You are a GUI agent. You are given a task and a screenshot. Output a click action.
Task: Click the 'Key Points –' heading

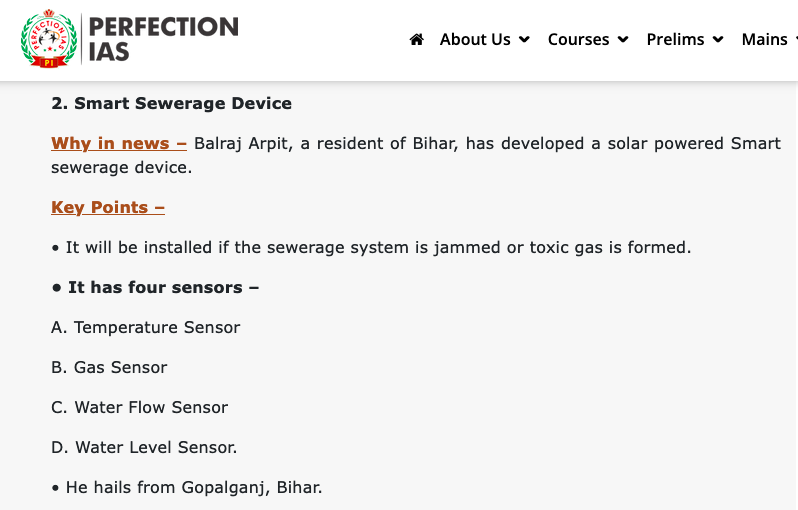pyautogui.click(x=108, y=208)
